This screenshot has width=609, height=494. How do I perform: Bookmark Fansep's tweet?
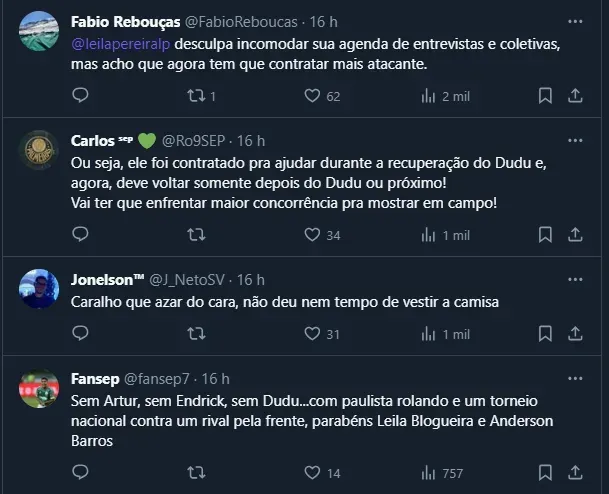545,473
